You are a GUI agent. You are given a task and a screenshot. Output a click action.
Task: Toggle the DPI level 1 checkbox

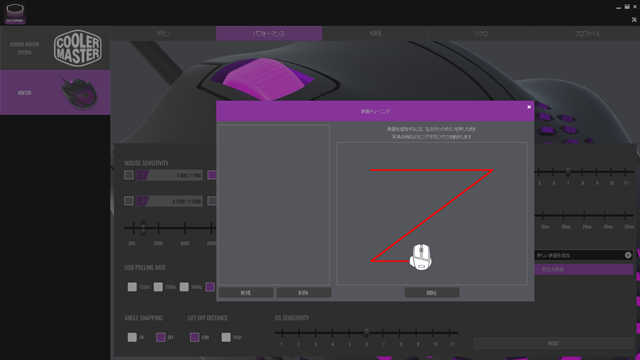[x=129, y=175]
